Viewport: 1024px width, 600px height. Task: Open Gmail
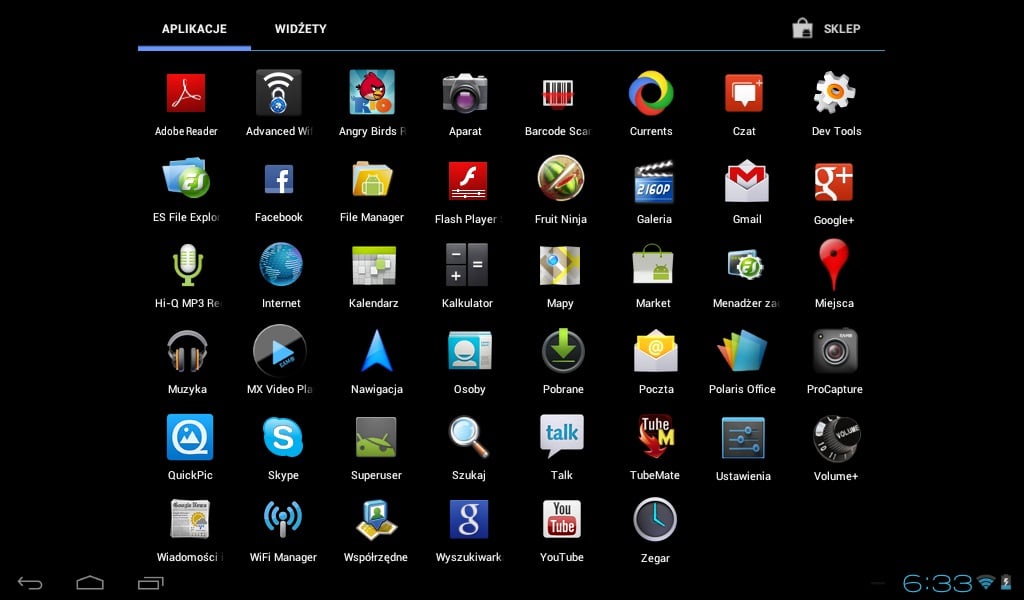pos(747,181)
